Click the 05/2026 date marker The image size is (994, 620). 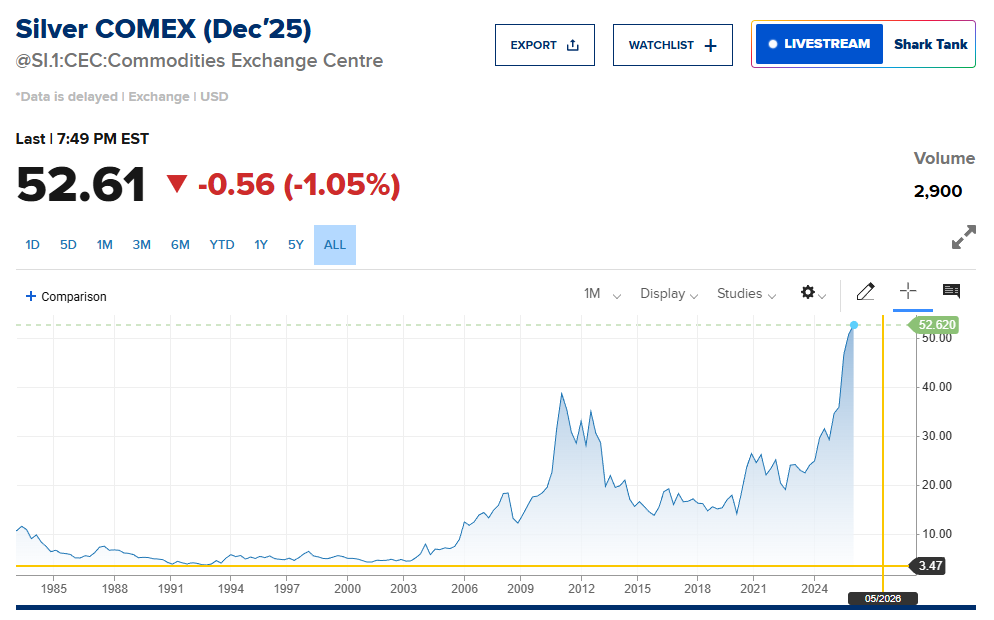point(882,598)
